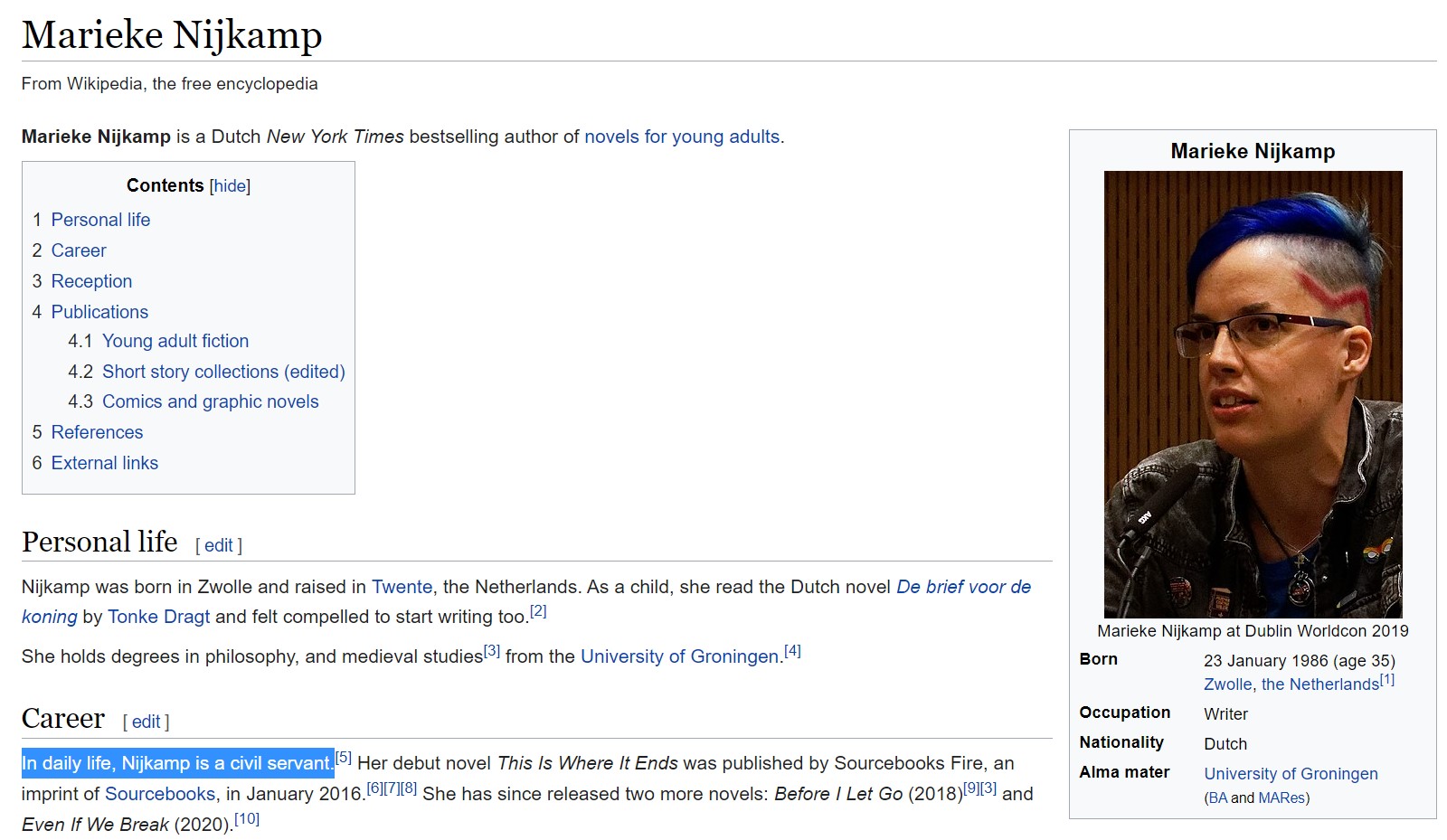
Task: Open the Twente article link
Action: click(402, 587)
